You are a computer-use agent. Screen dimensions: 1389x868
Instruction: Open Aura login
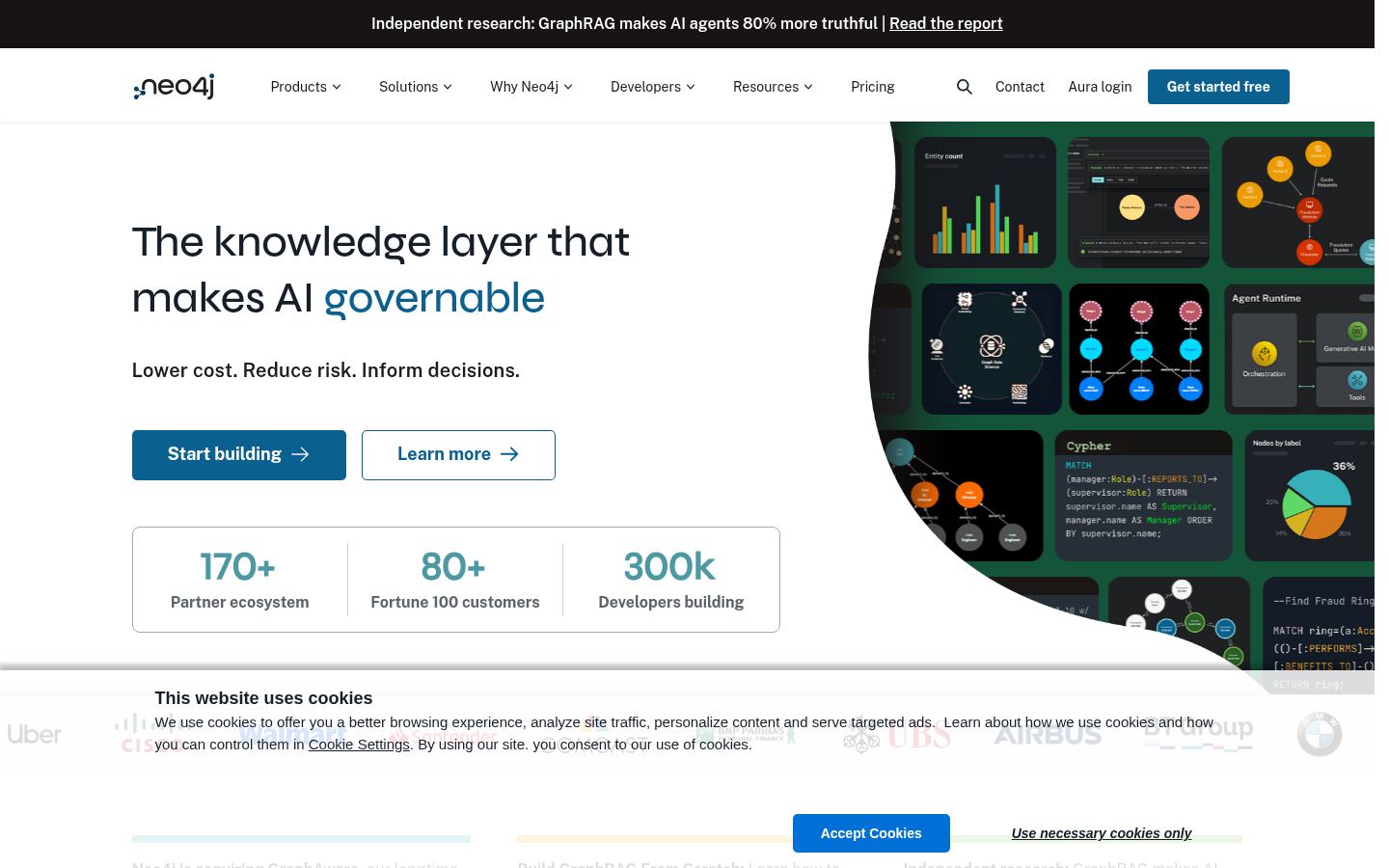pyautogui.click(x=1100, y=87)
